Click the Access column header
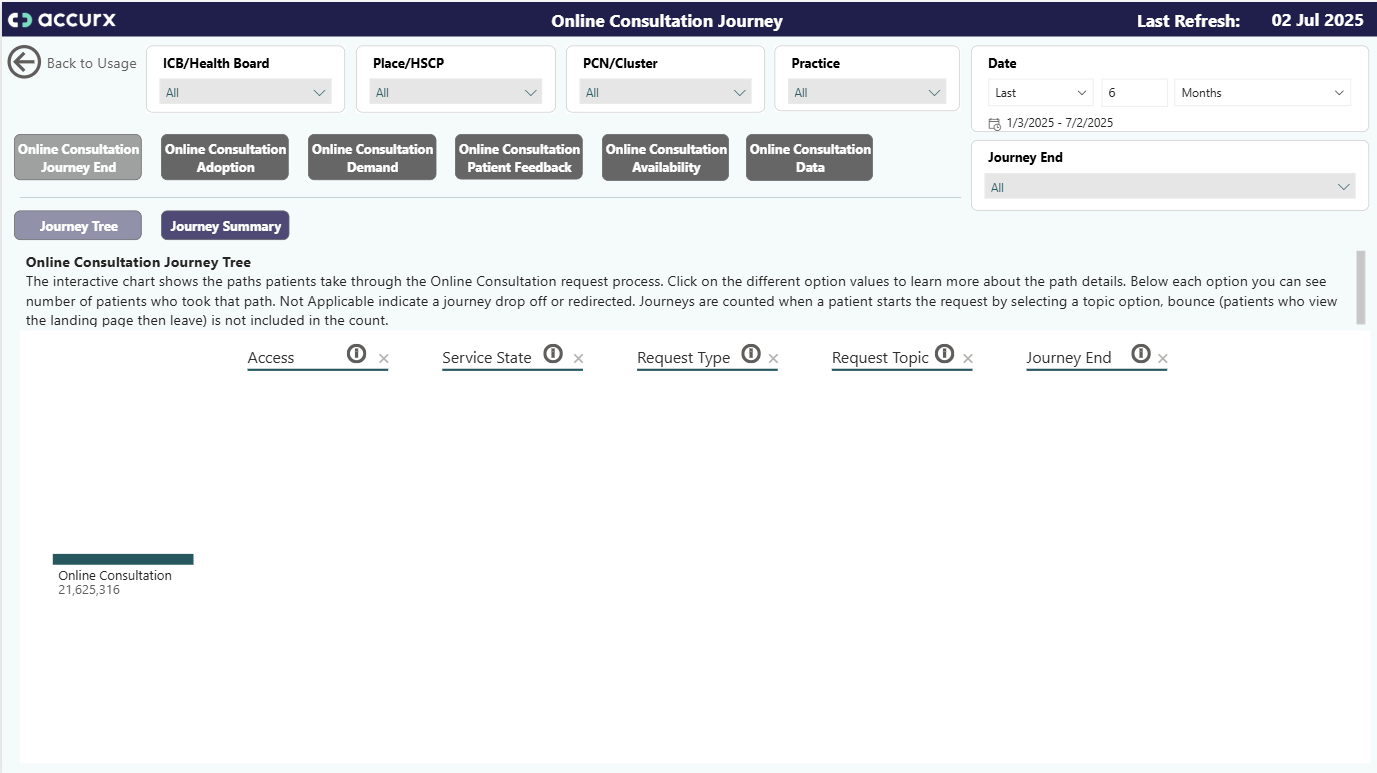Image resolution: width=1377 pixels, height=773 pixels. [271, 358]
